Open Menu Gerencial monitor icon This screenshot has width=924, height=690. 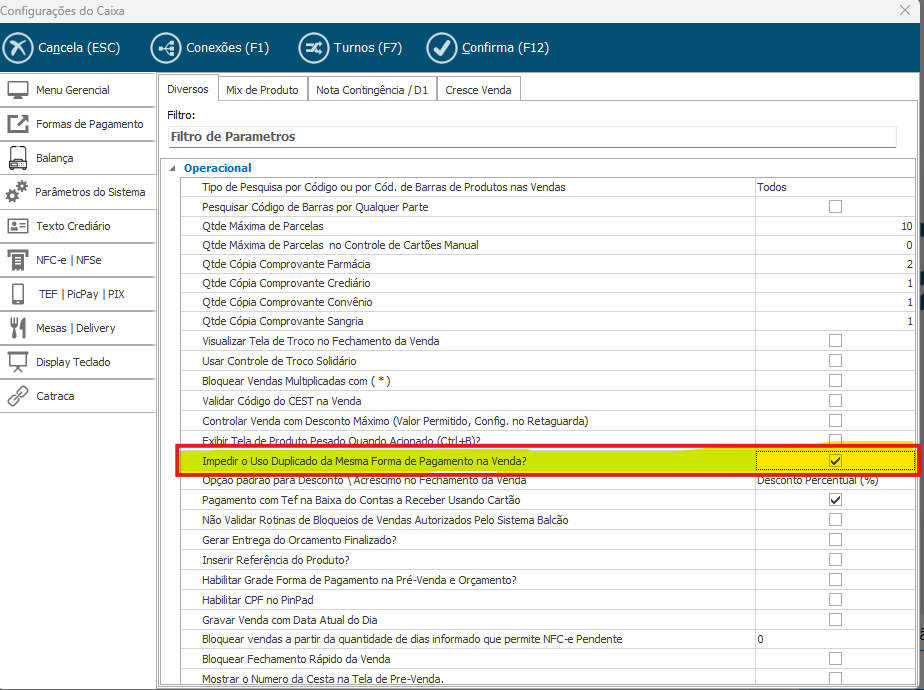point(18,90)
